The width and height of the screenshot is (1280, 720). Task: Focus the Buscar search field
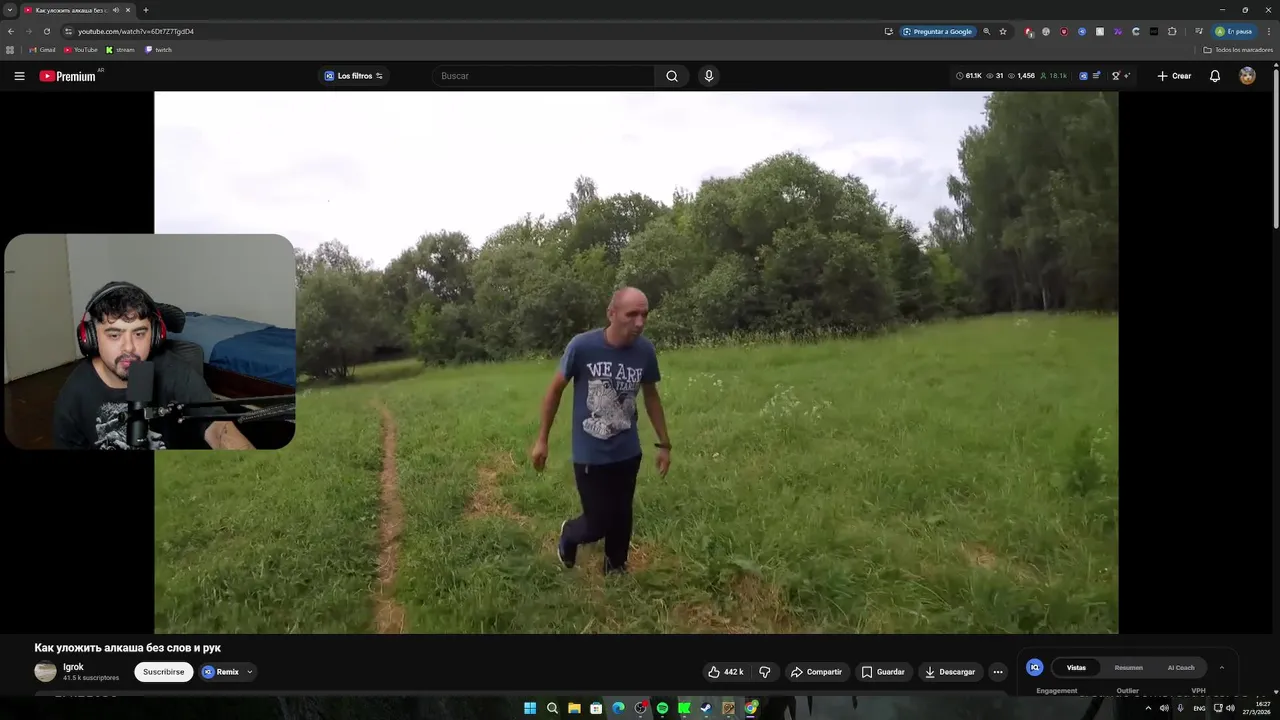pyautogui.click(x=545, y=76)
